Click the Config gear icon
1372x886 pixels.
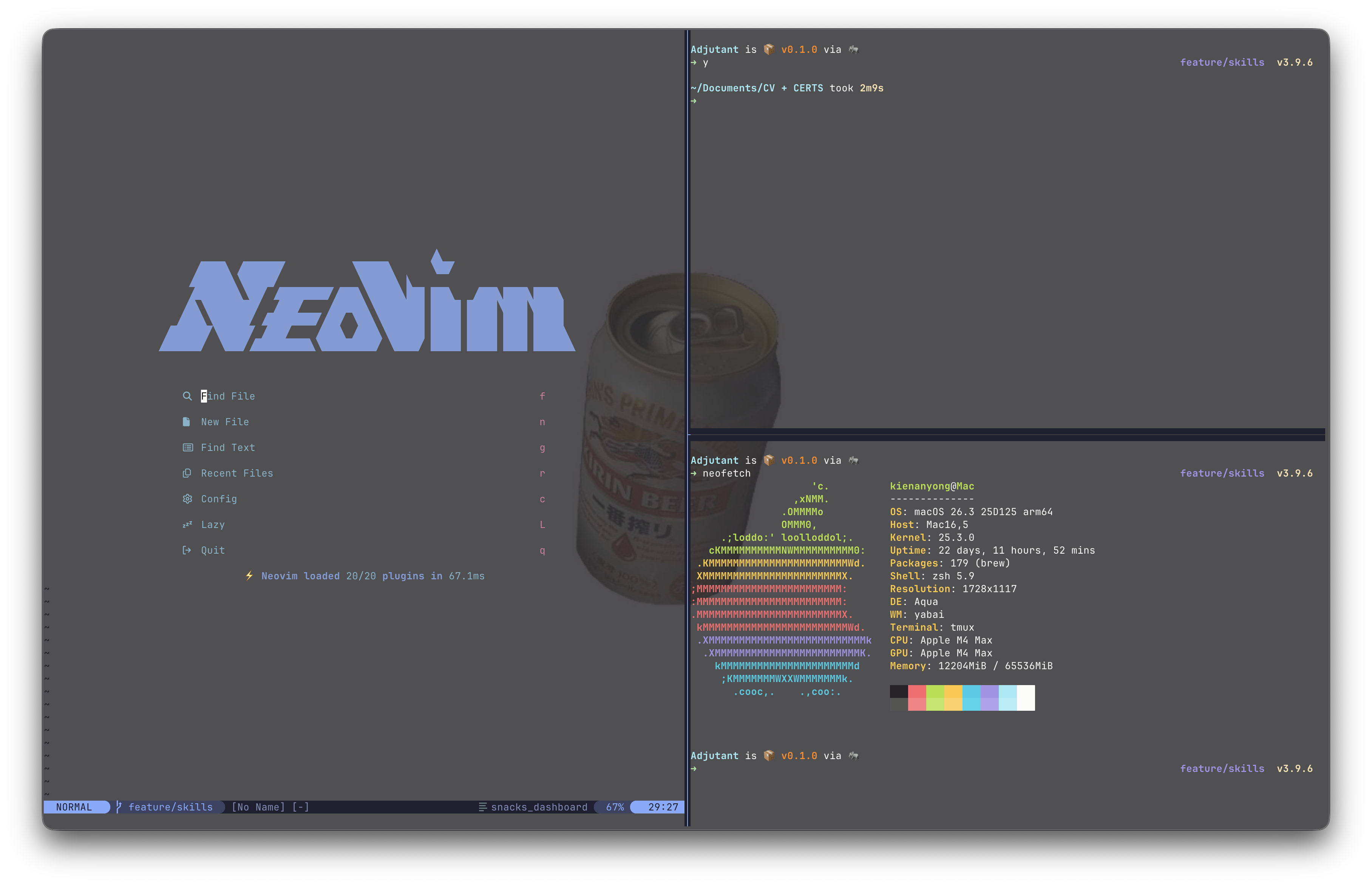coord(187,499)
